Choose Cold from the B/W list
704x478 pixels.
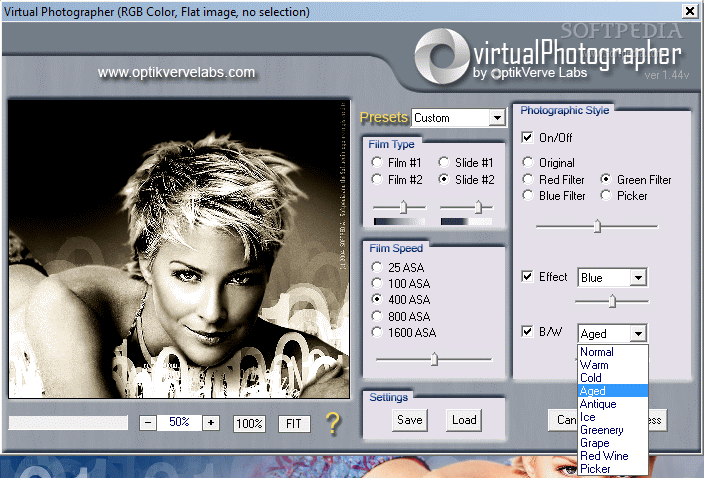pyautogui.click(x=613, y=378)
